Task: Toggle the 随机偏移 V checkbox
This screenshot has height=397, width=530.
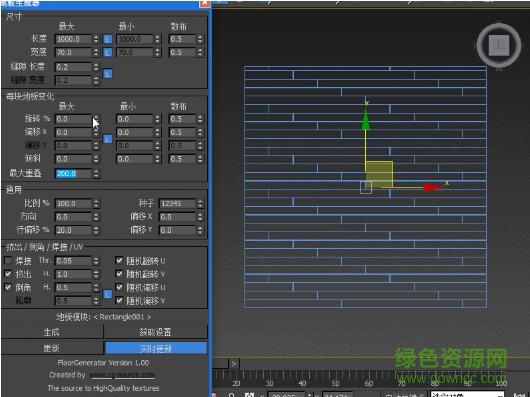Action: coord(119,300)
